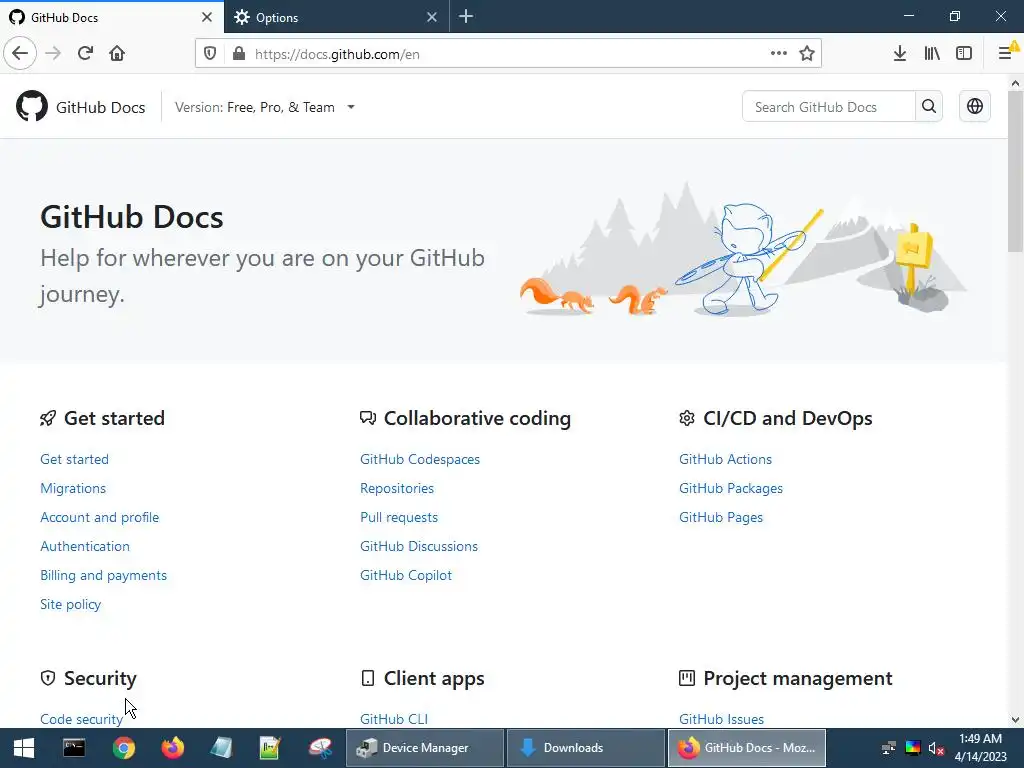This screenshot has width=1024, height=768.
Task: Open the GitHub Issues link
Action: pos(721,719)
